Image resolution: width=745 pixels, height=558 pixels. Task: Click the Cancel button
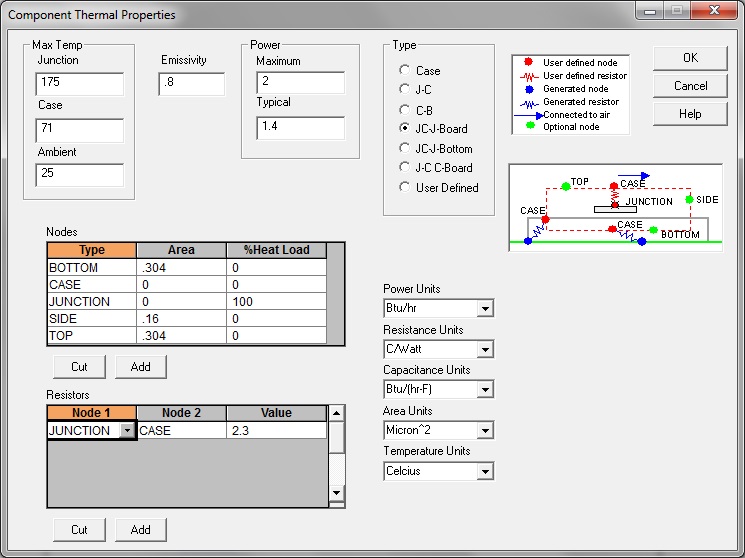click(x=690, y=86)
